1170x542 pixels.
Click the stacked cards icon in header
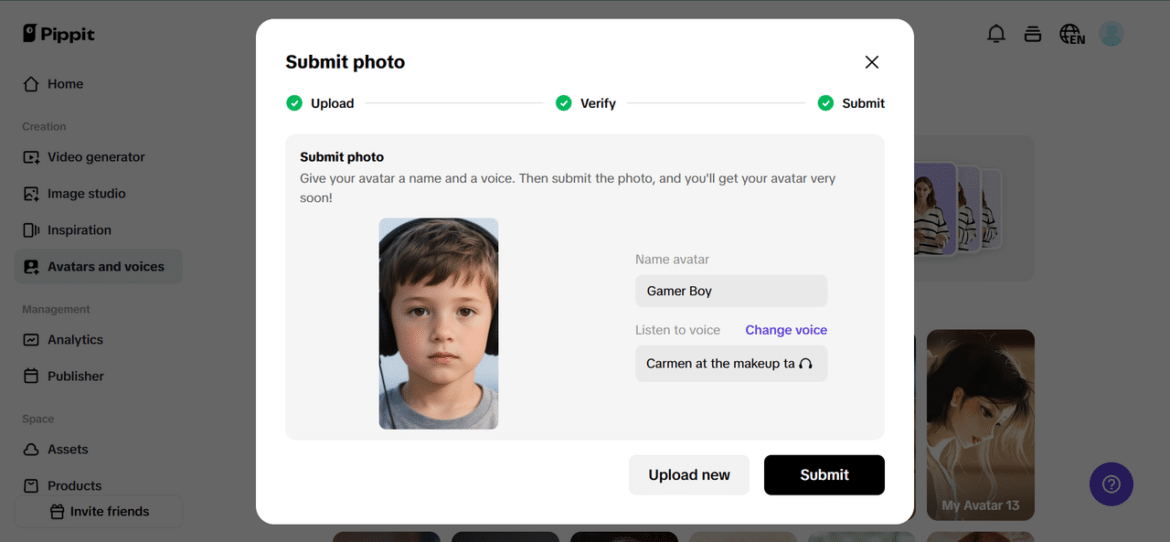(x=1033, y=34)
